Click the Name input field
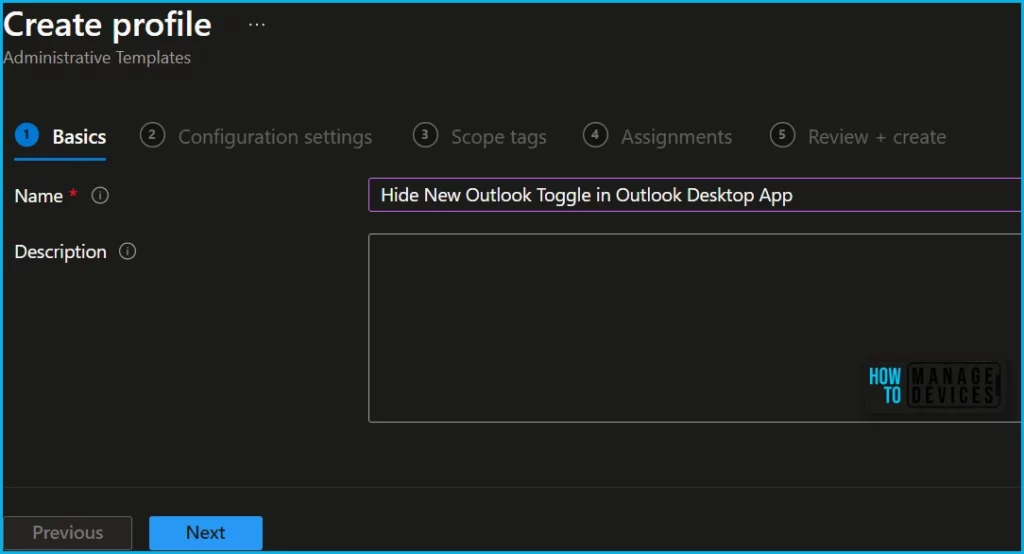Screen dimensions: 1024x554 695,195
